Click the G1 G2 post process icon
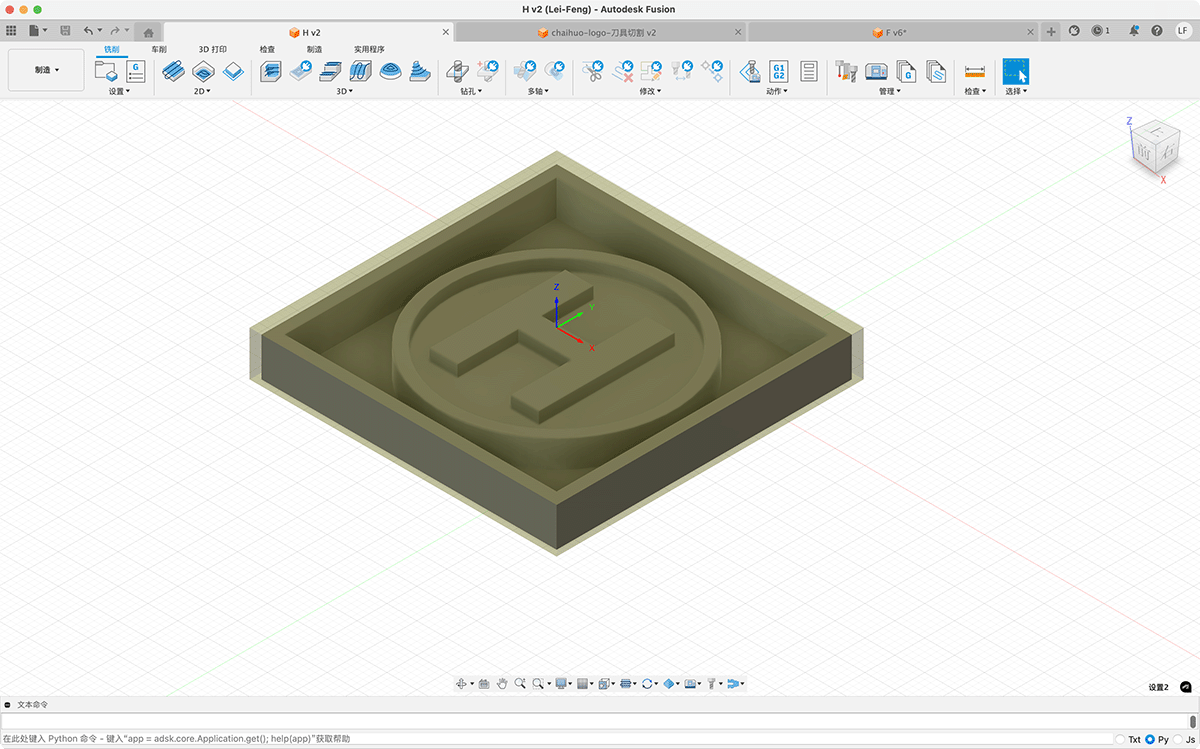 [x=779, y=71]
